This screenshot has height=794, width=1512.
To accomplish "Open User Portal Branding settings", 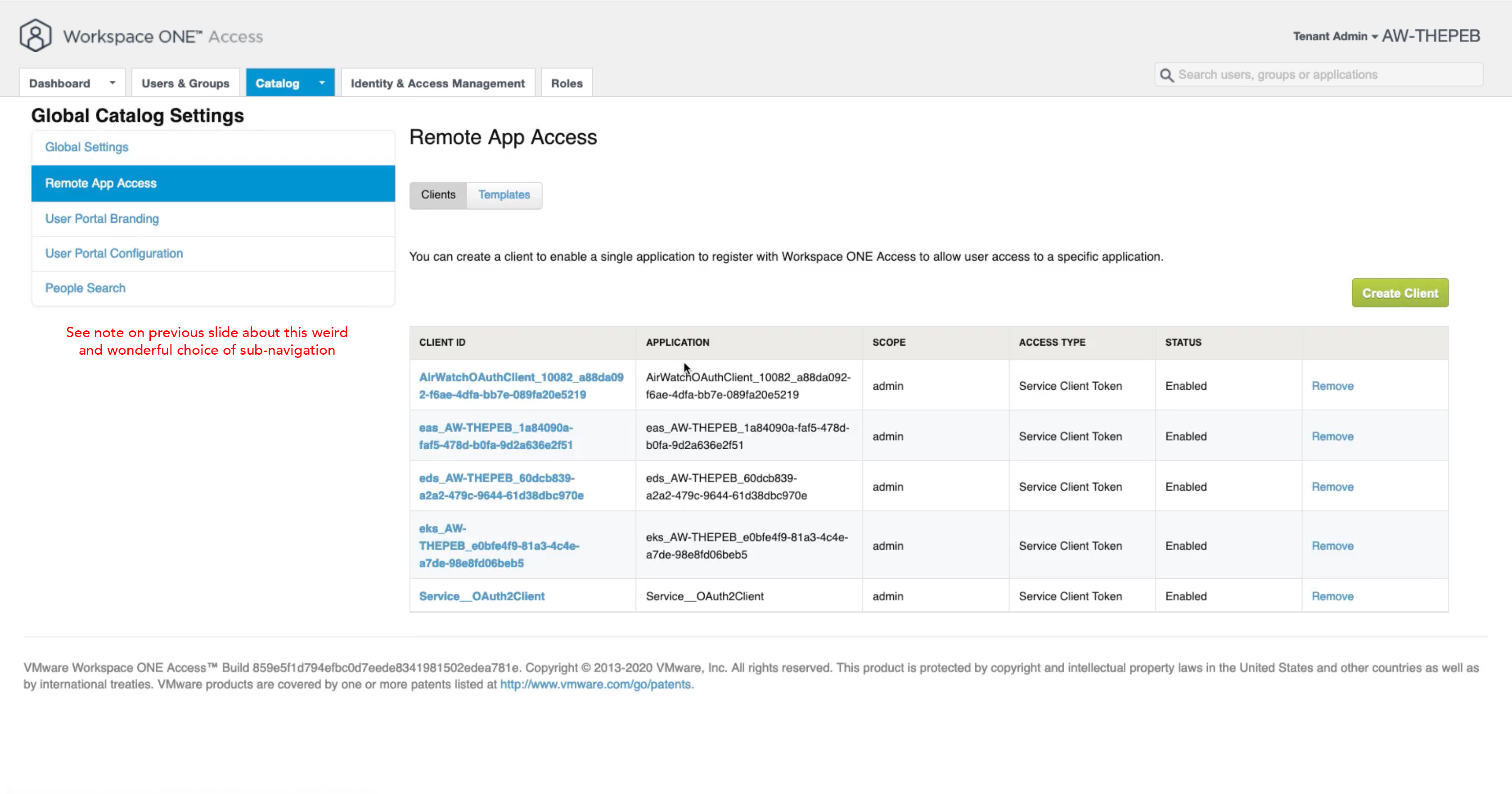I will pyautogui.click(x=102, y=218).
